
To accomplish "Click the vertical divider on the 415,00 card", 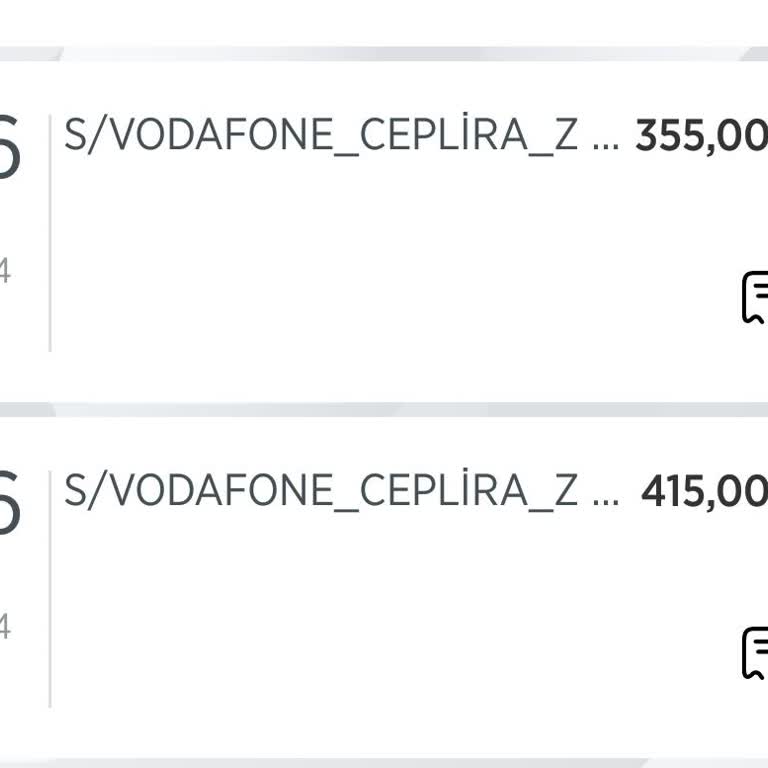I will click(50, 588).
